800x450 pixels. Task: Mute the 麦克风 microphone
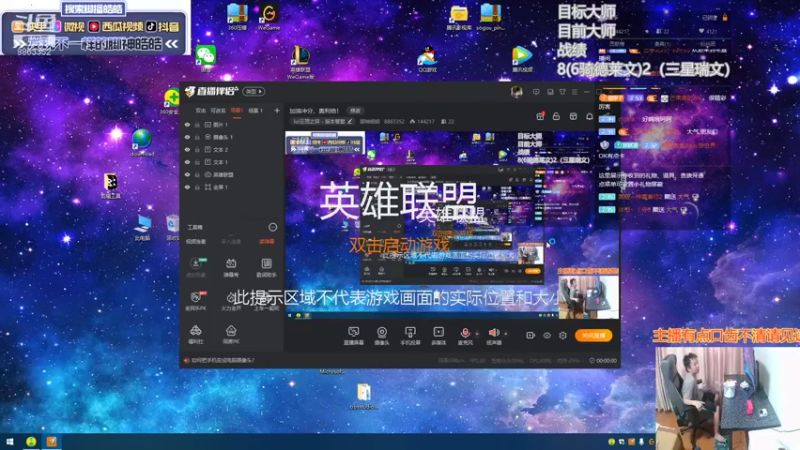pyautogui.click(x=465, y=334)
